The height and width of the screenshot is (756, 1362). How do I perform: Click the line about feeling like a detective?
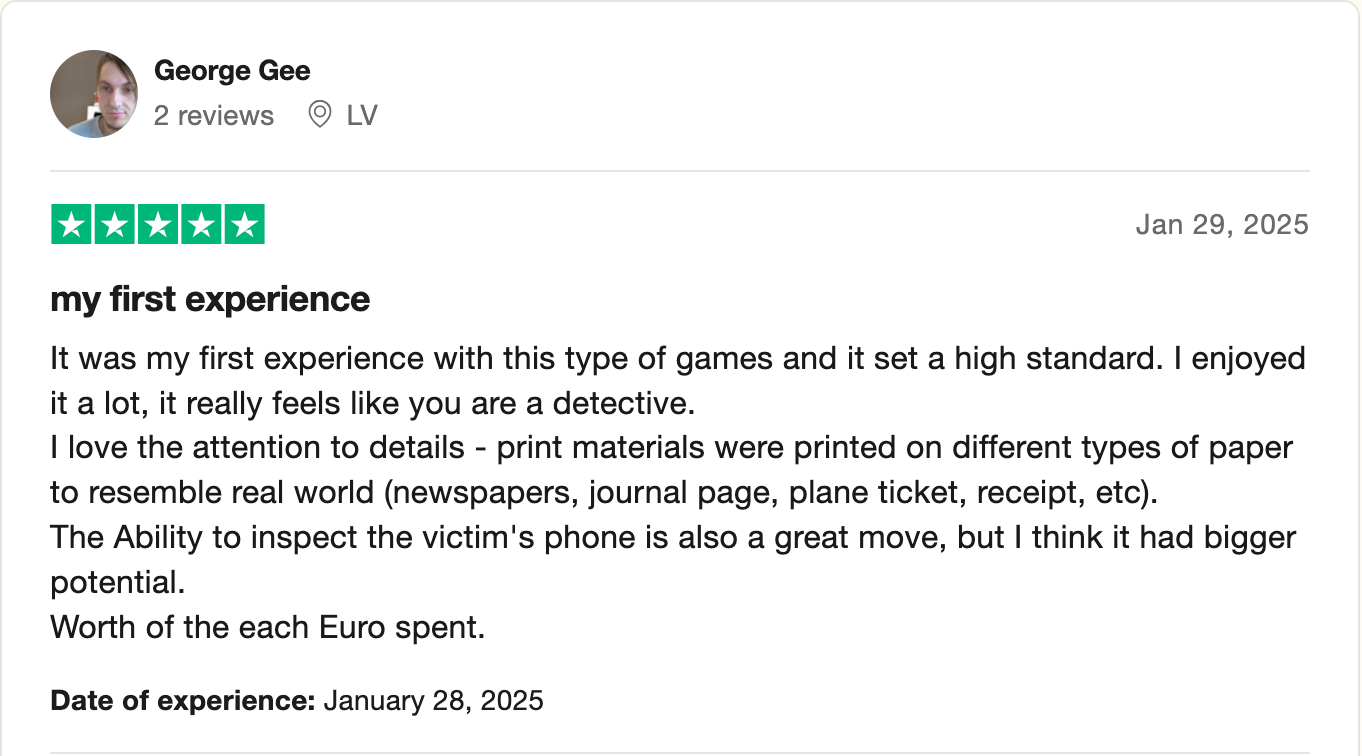click(372, 403)
